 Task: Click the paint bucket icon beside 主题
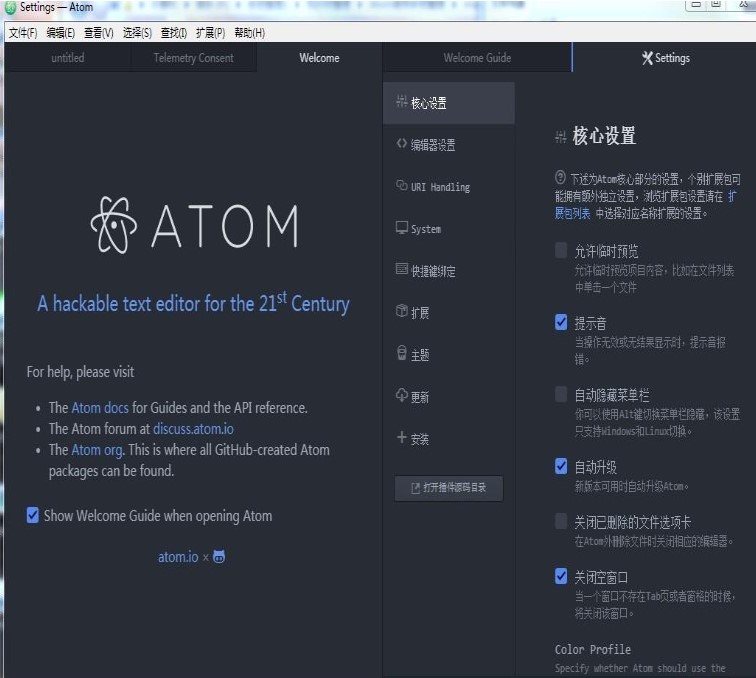(401, 353)
